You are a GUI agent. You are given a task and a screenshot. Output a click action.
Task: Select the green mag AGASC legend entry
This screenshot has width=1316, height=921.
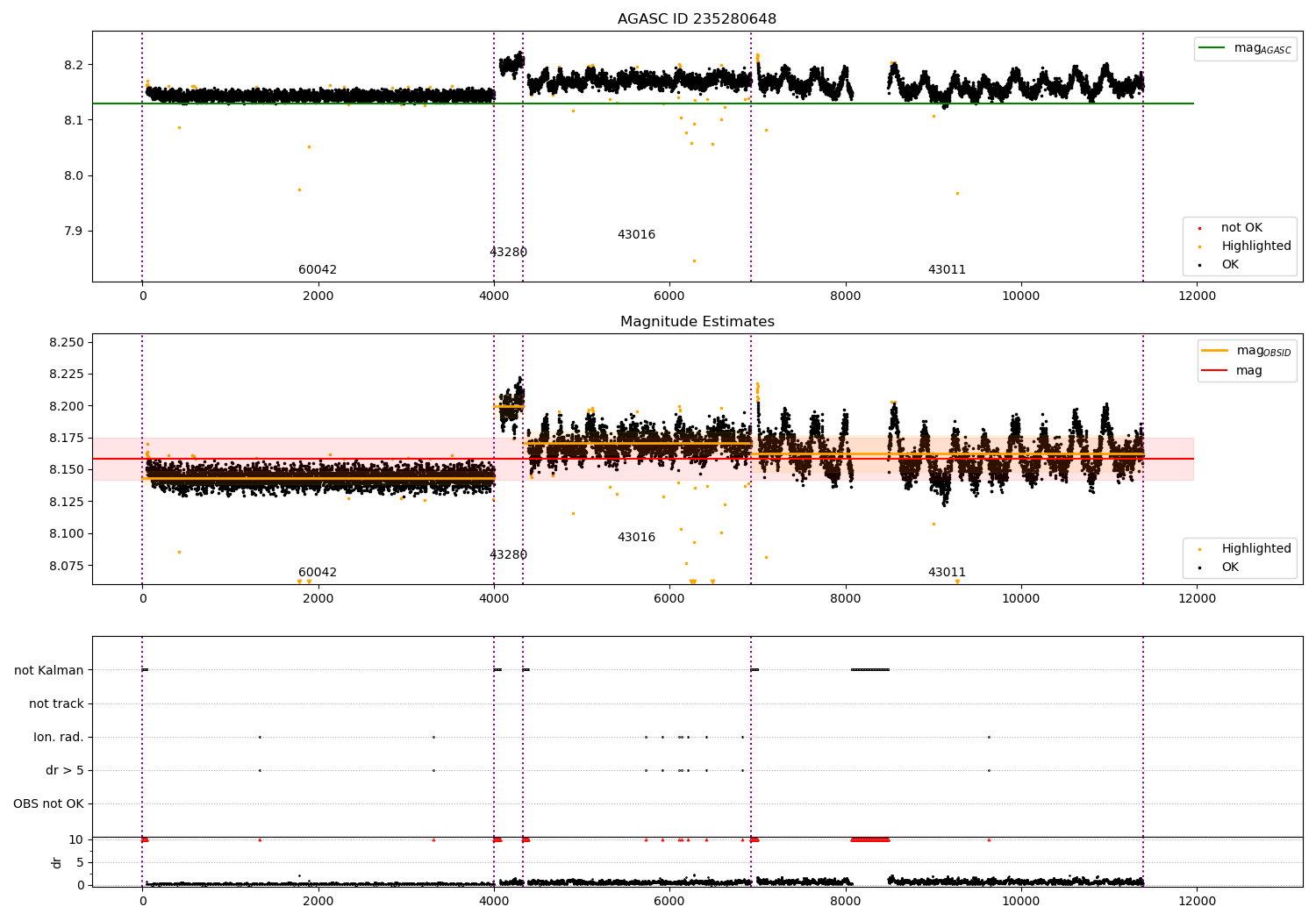coord(1245,48)
